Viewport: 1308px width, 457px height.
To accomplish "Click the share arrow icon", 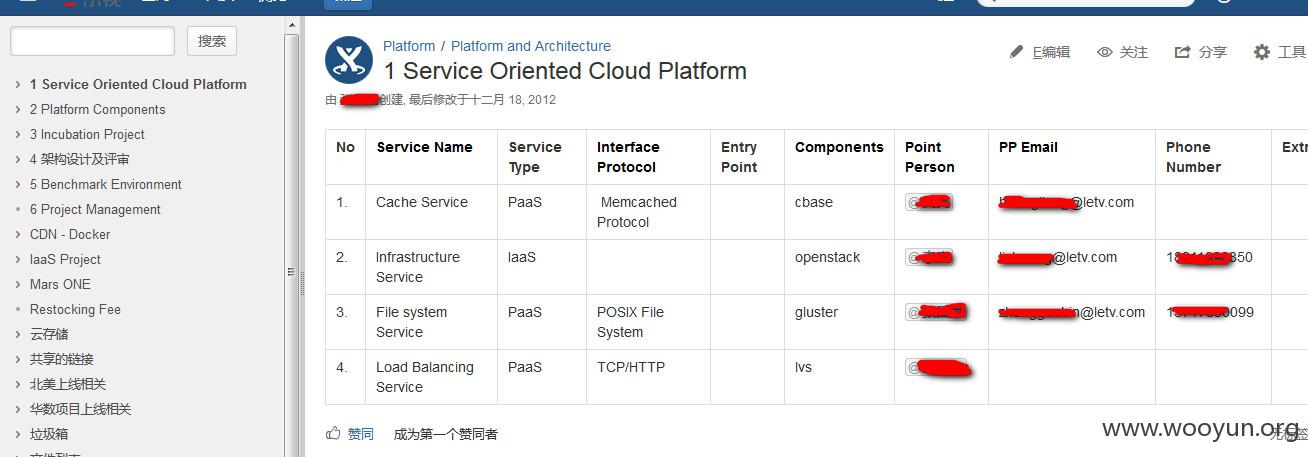I will pyautogui.click(x=1183, y=52).
